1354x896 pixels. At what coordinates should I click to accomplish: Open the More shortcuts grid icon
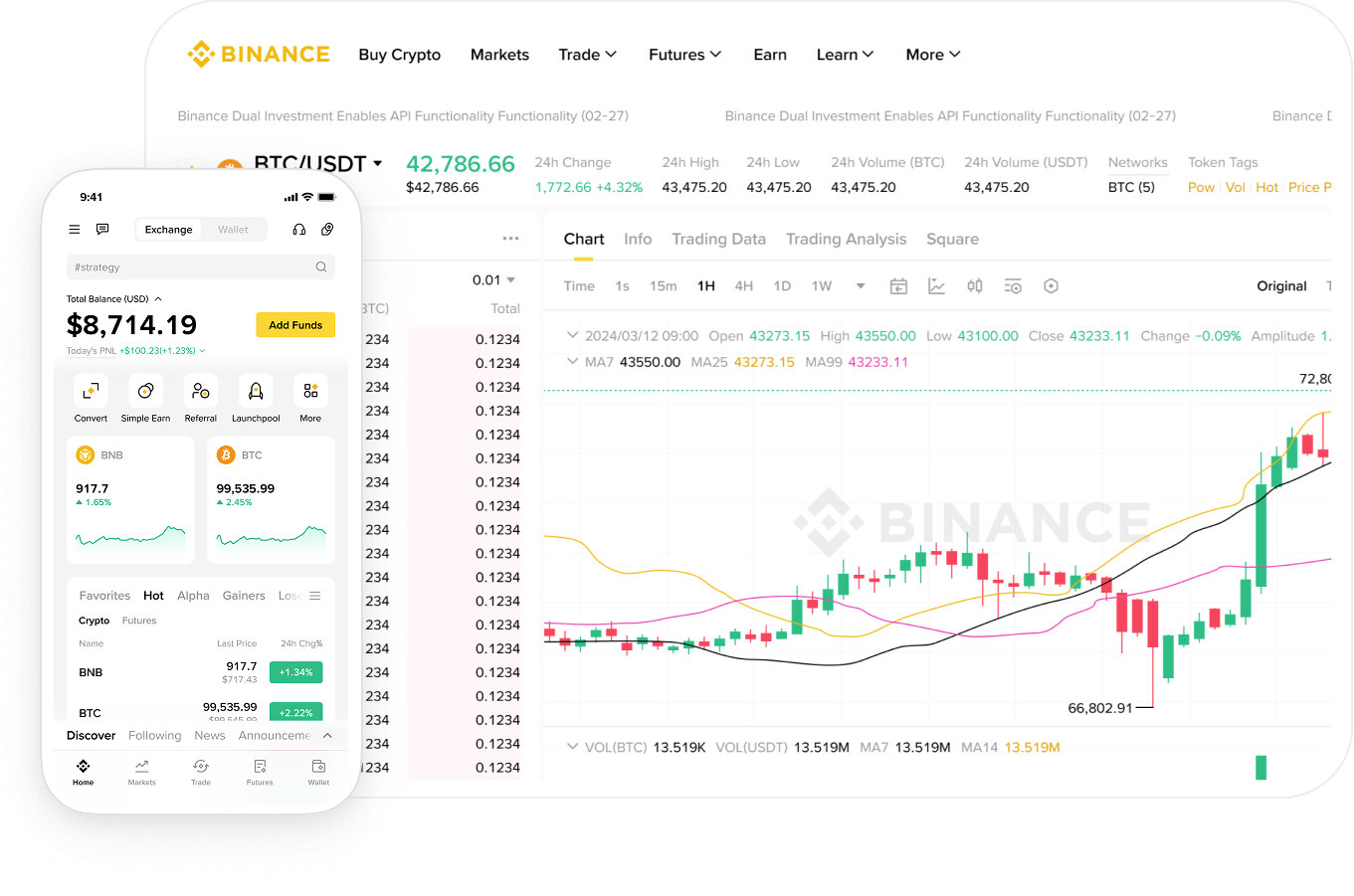310,391
